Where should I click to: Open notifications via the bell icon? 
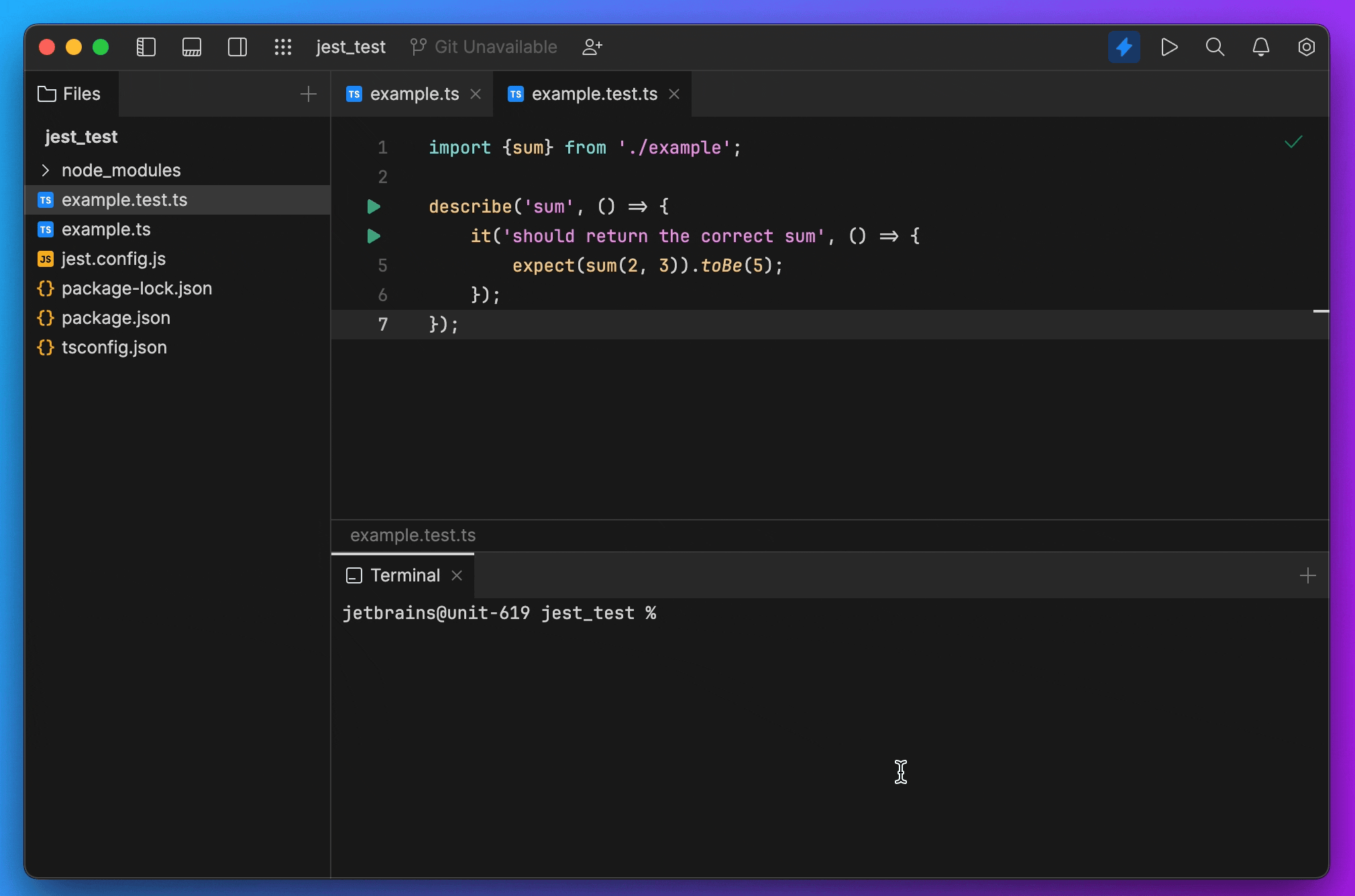pyautogui.click(x=1261, y=47)
